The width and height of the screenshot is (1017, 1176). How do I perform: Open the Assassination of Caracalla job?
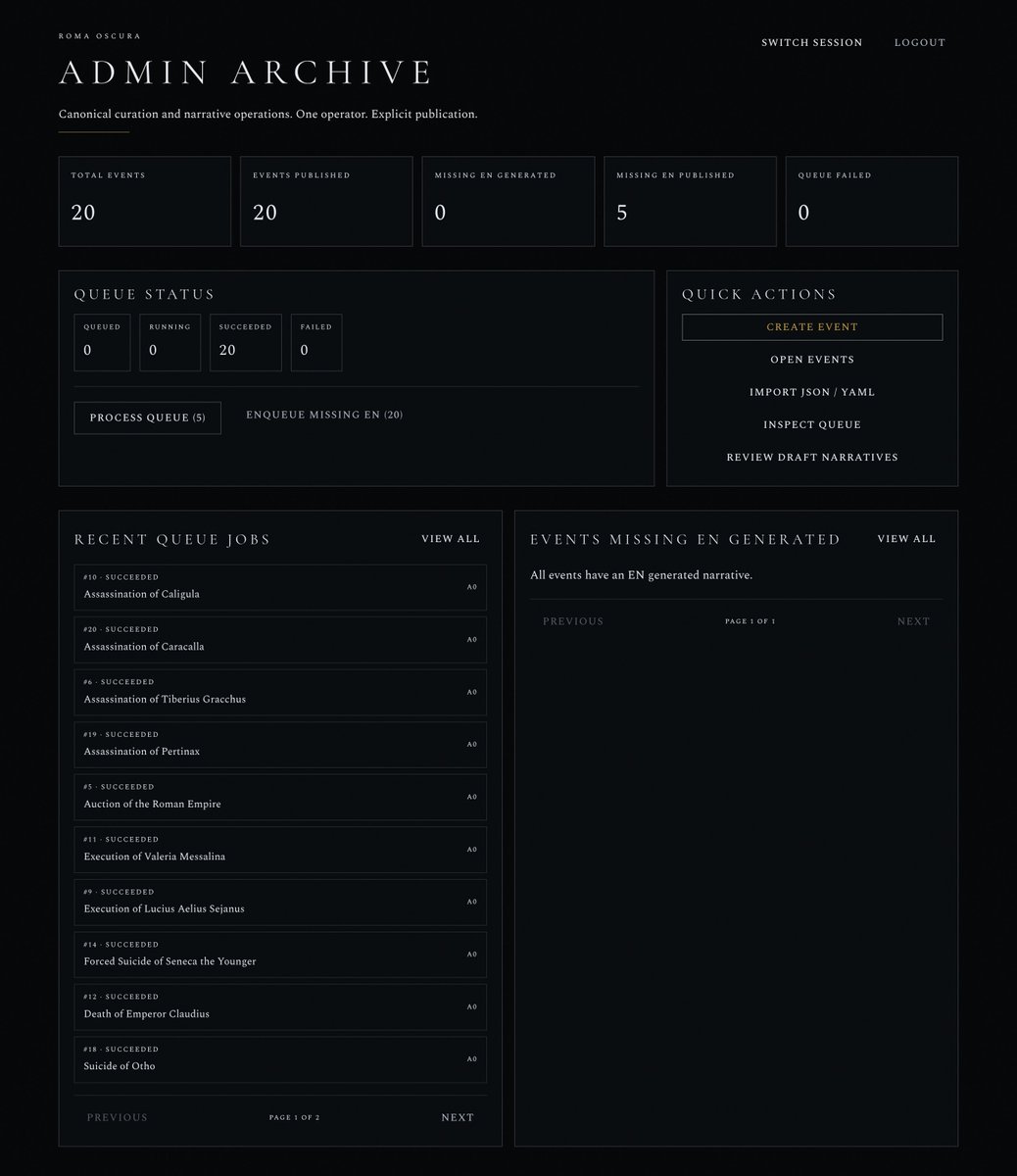280,640
